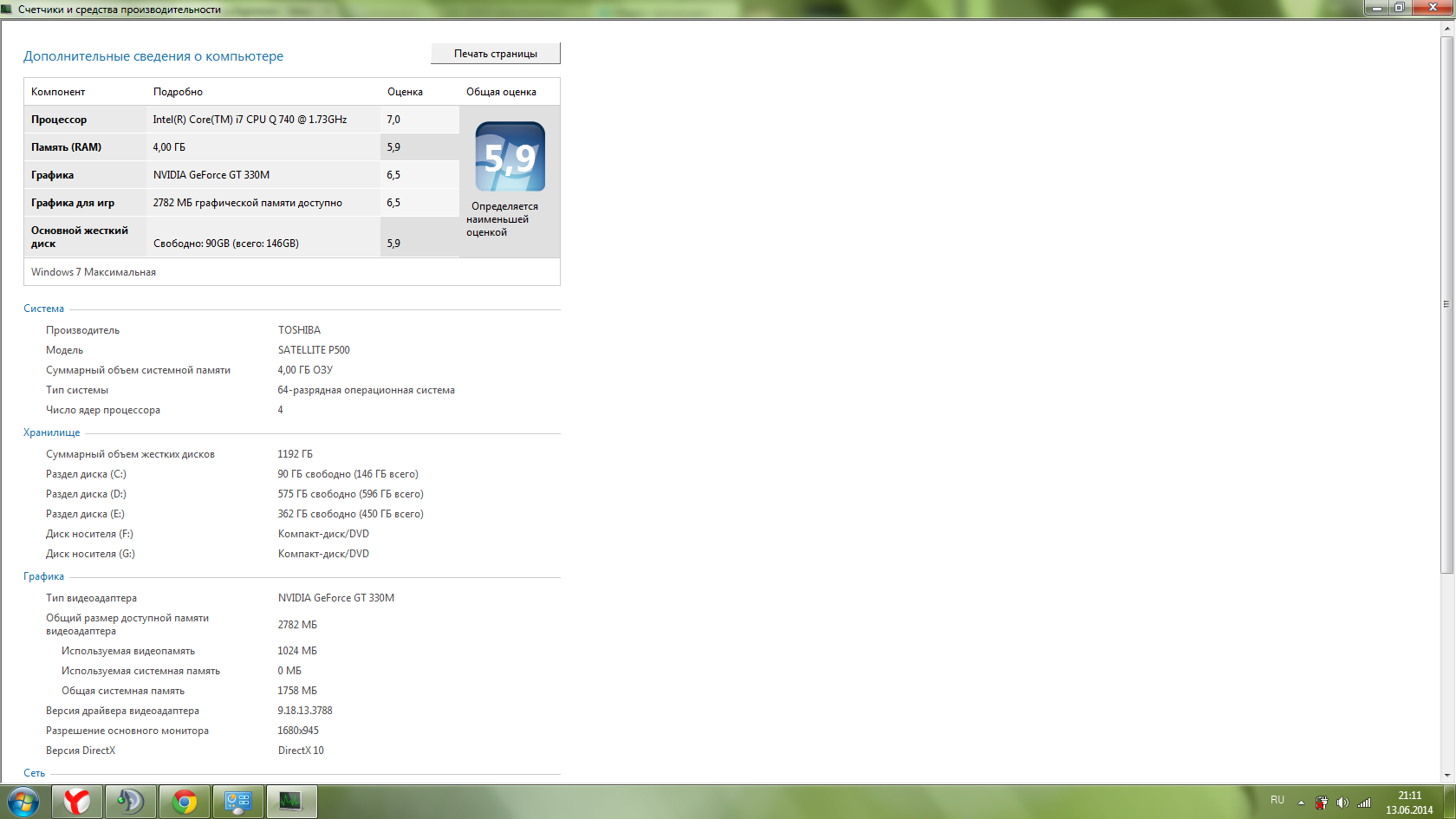Viewport: 1456px width, 819px height.
Task: Click the Дополнительные сведения о компьютере heading
Action: [x=153, y=56]
